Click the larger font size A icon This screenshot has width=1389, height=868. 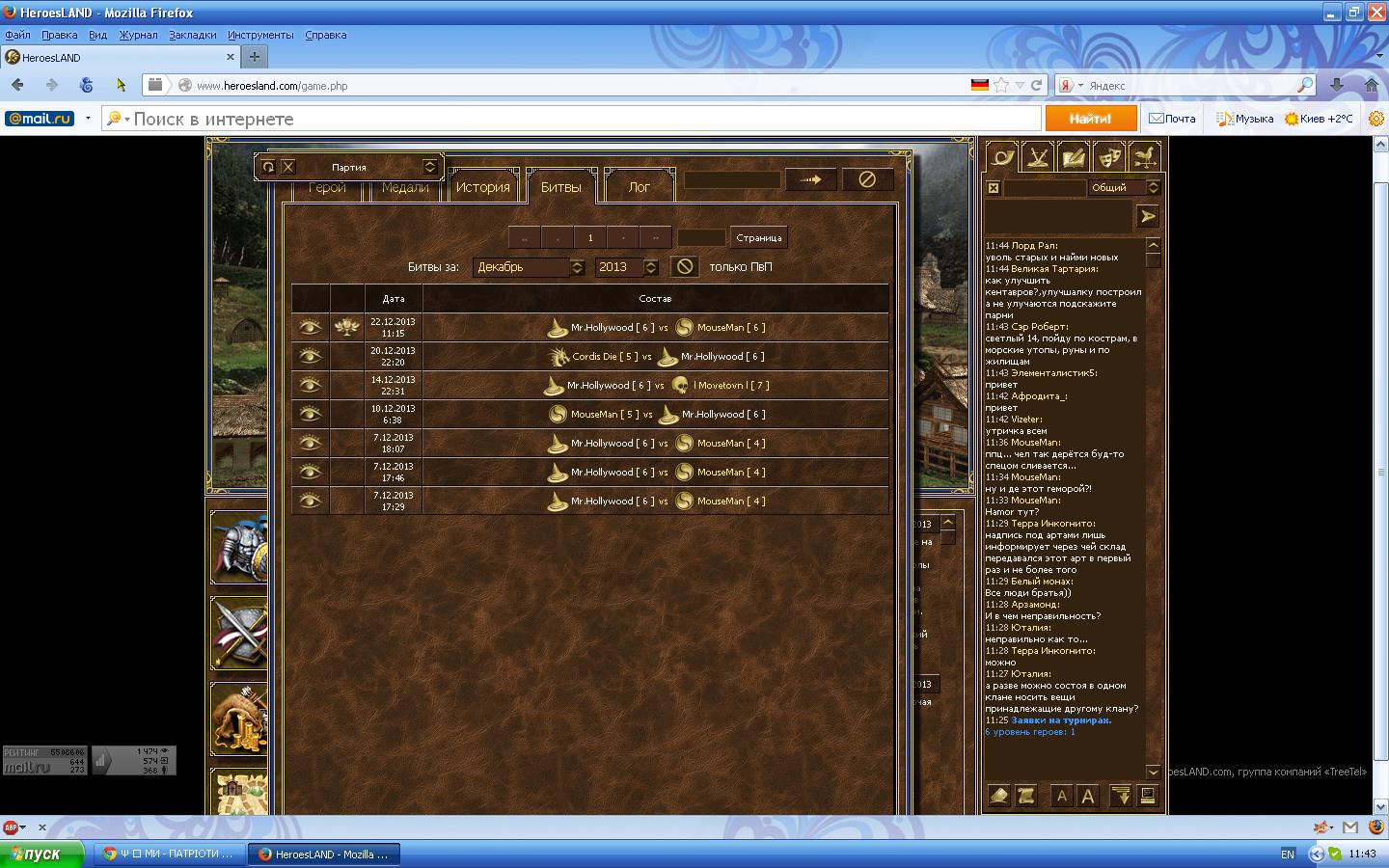[x=1088, y=796]
